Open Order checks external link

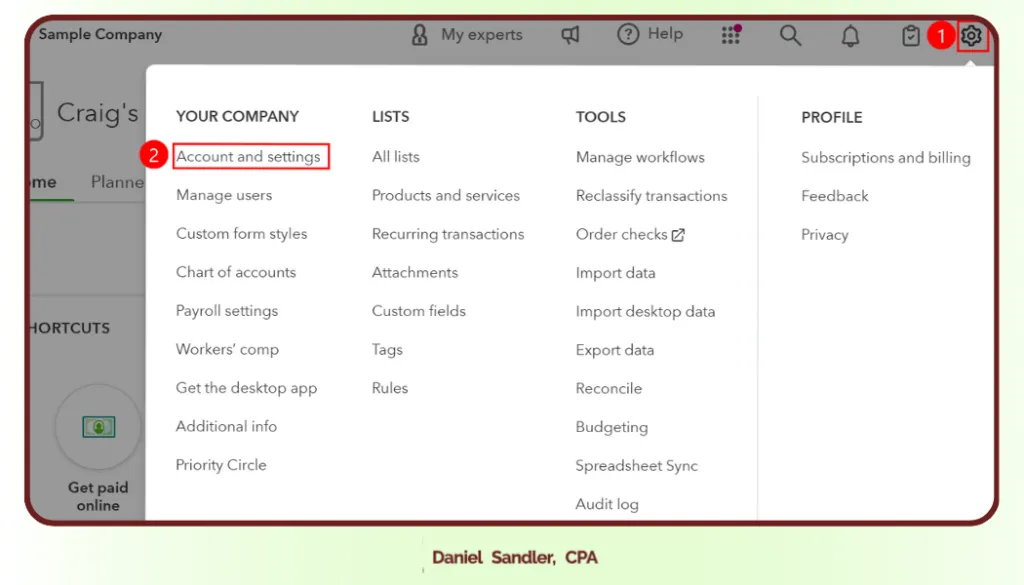click(630, 234)
